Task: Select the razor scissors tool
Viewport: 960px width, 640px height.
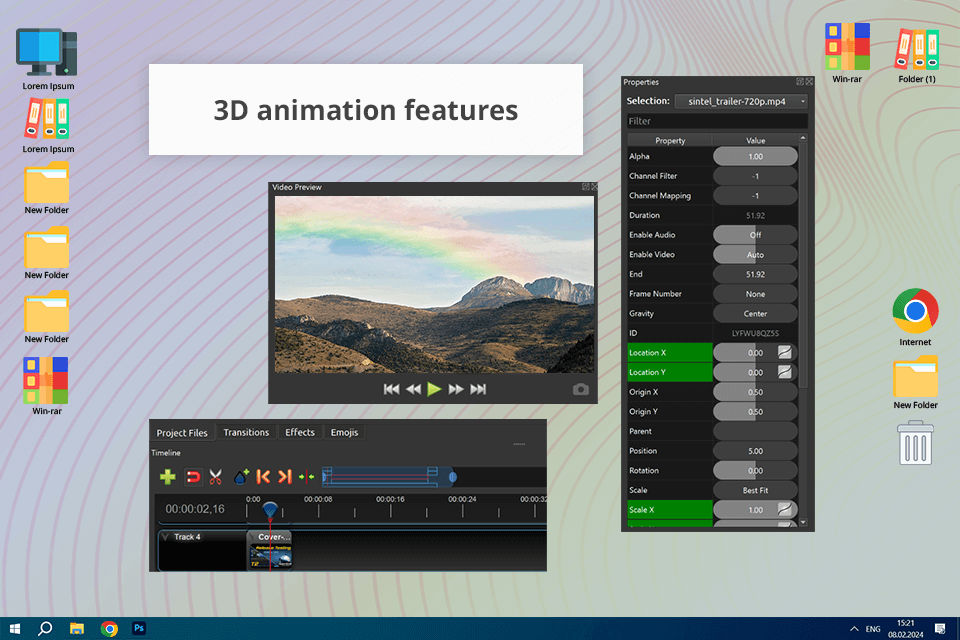Action: [216, 476]
